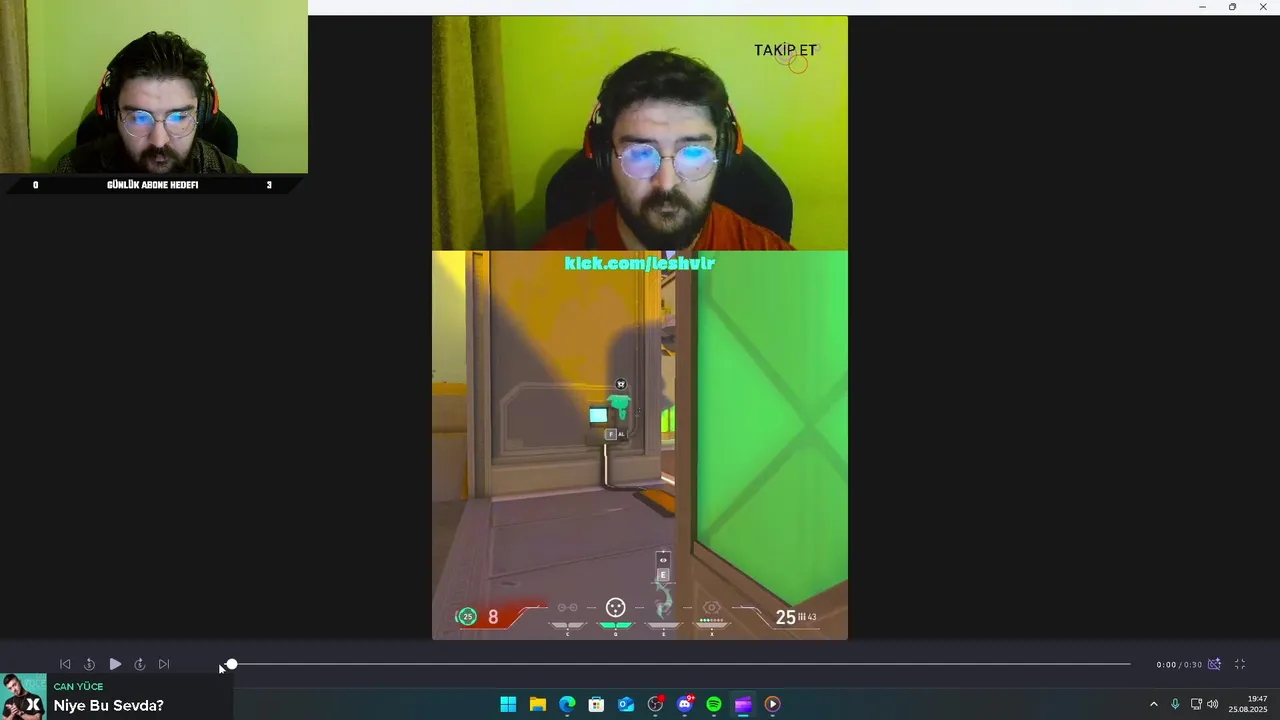The height and width of the screenshot is (720, 1280).
Task: Seek to middle of video timeline
Action: coord(680,664)
